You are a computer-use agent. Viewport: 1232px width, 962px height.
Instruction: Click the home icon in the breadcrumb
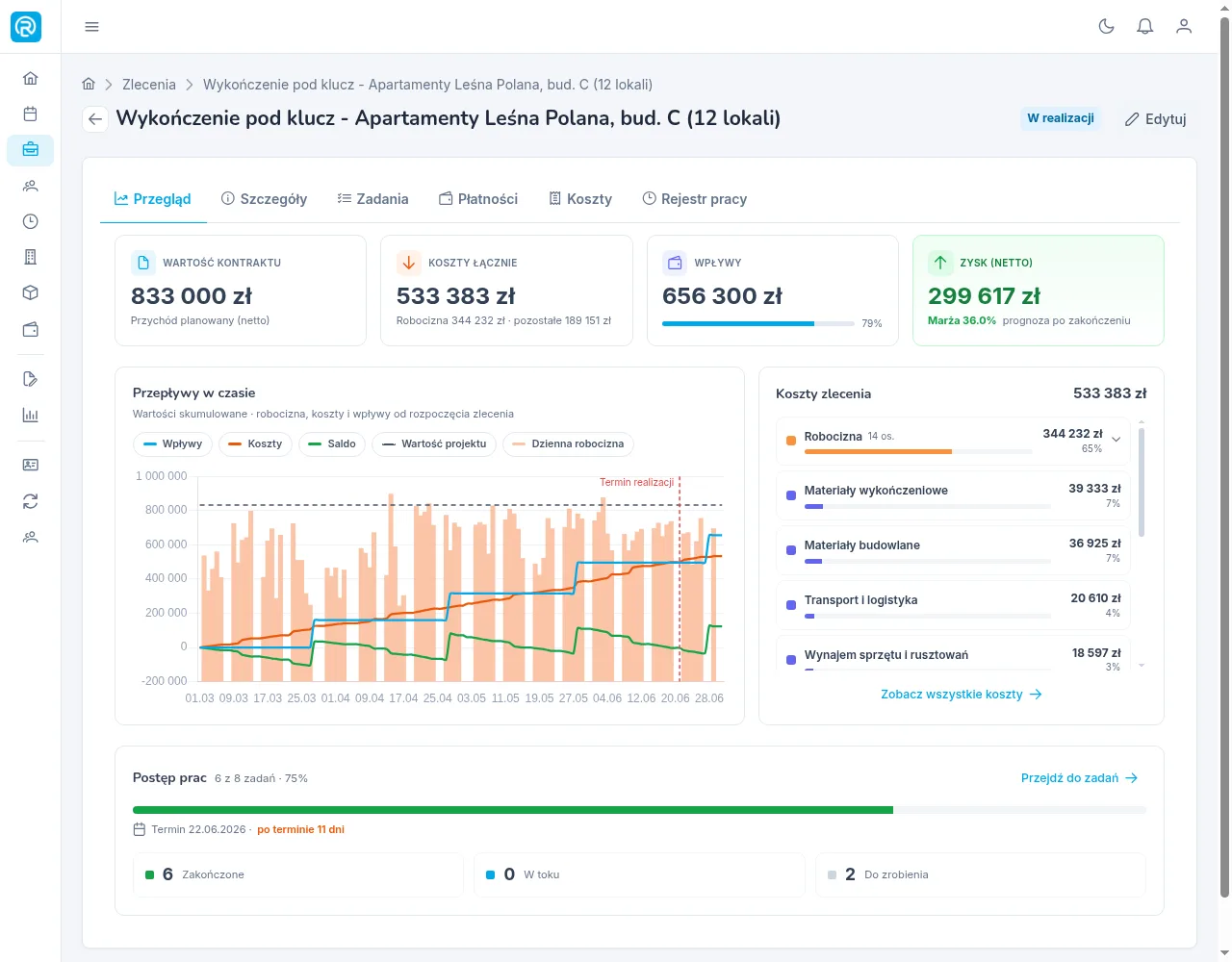89,85
